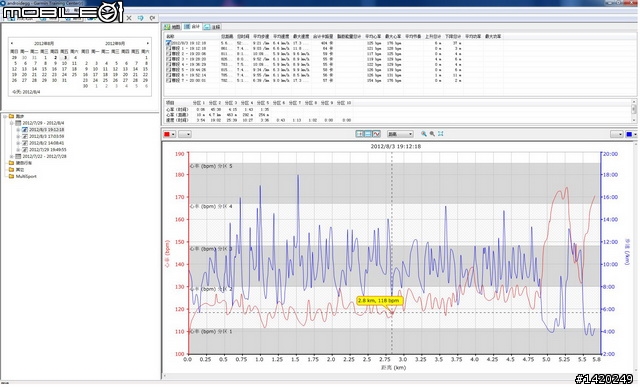640x387 pixels.
Task: Click the MultiSport folder icon
Action: pos(11,176)
